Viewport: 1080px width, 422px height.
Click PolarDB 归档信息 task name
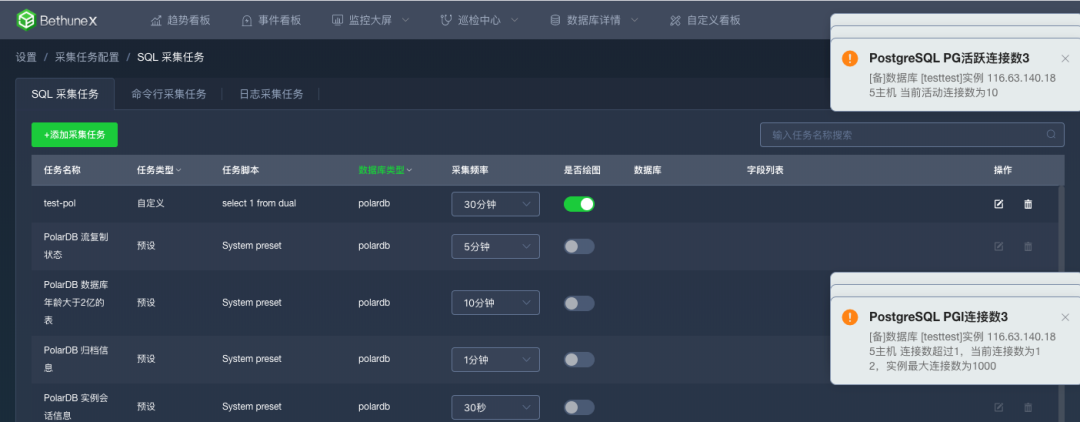coord(76,359)
